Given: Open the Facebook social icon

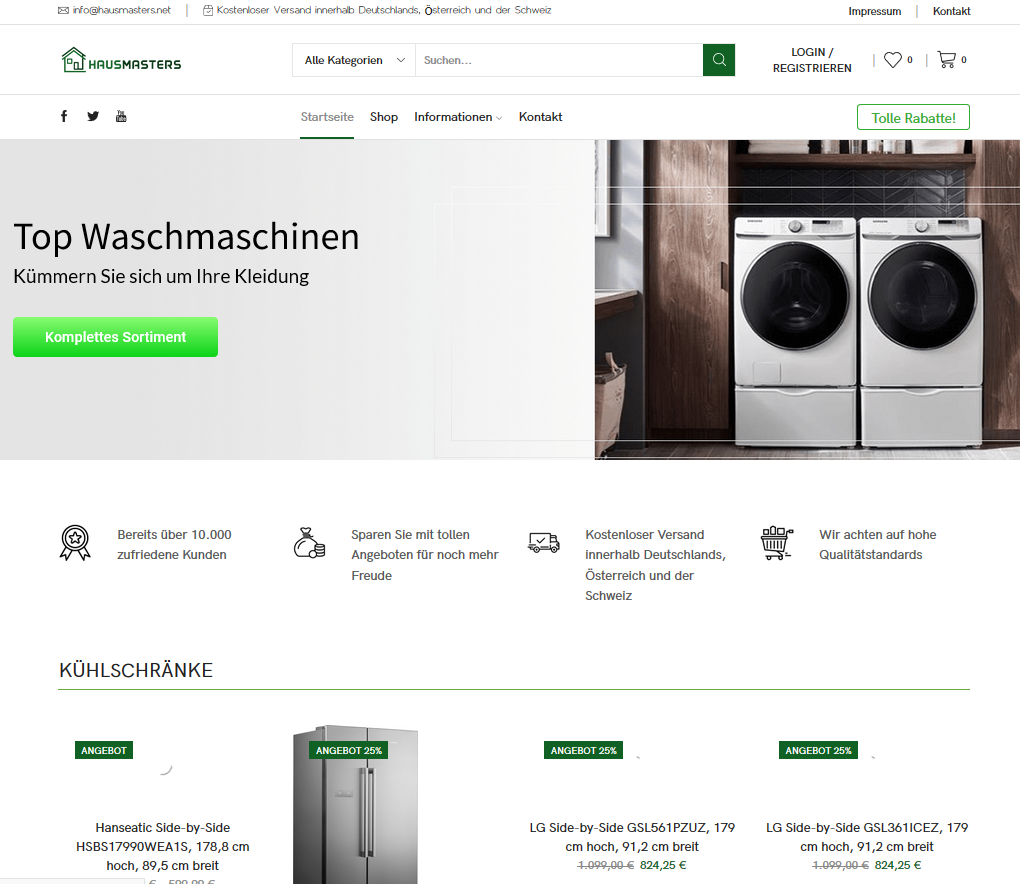Looking at the screenshot, I should 64,116.
